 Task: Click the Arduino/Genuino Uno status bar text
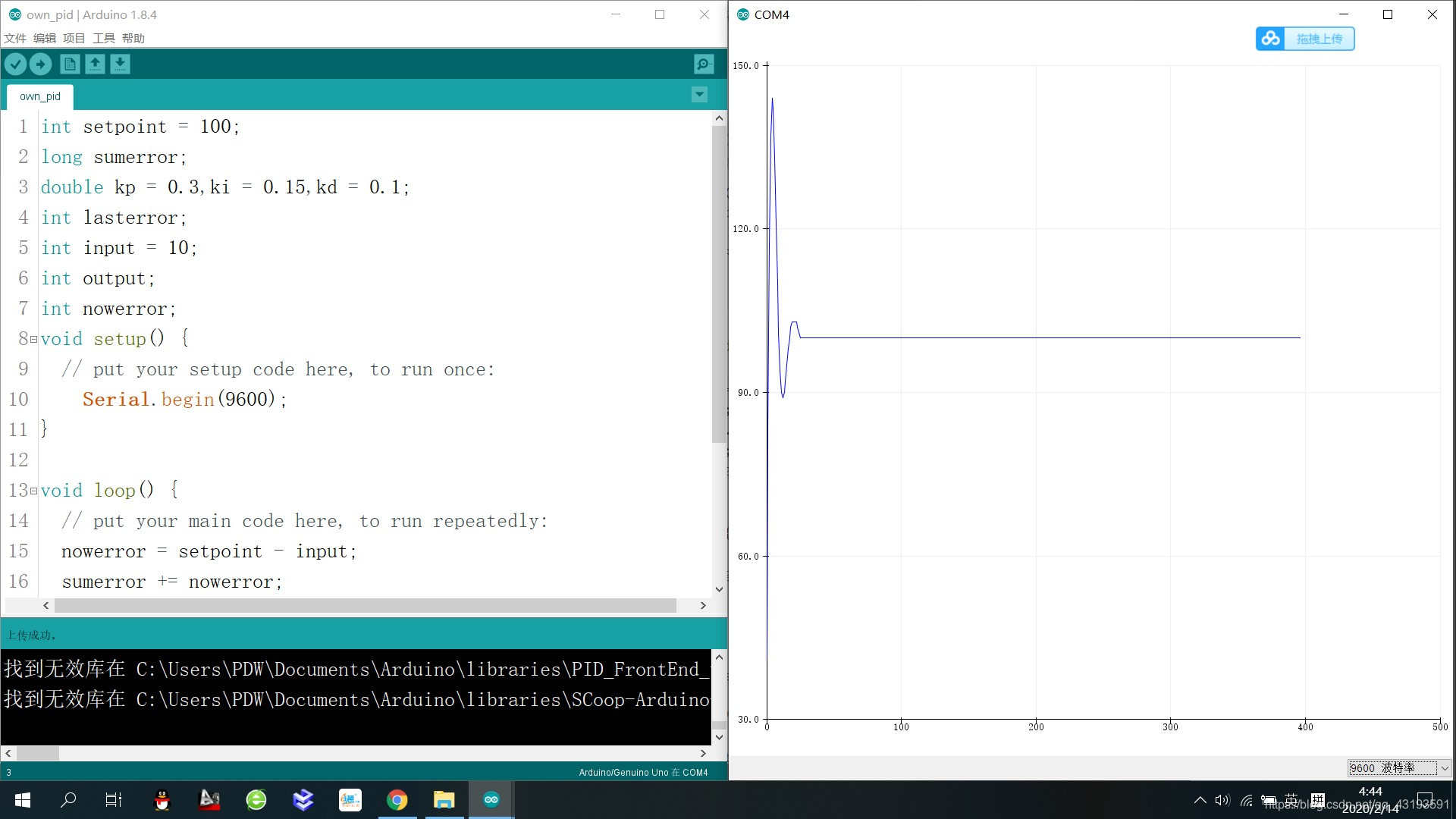click(x=643, y=772)
